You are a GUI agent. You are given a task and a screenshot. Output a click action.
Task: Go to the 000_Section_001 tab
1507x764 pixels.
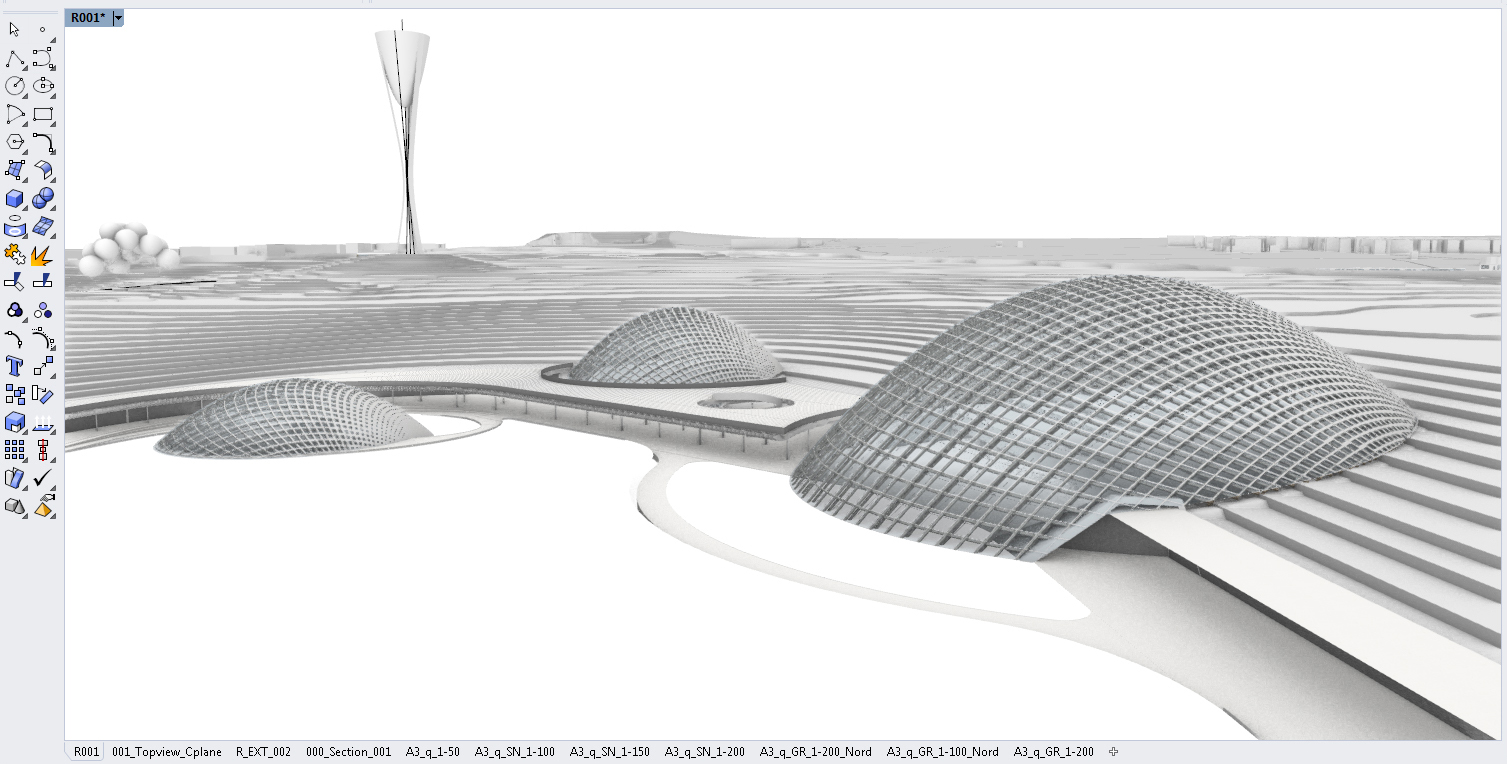coord(348,752)
